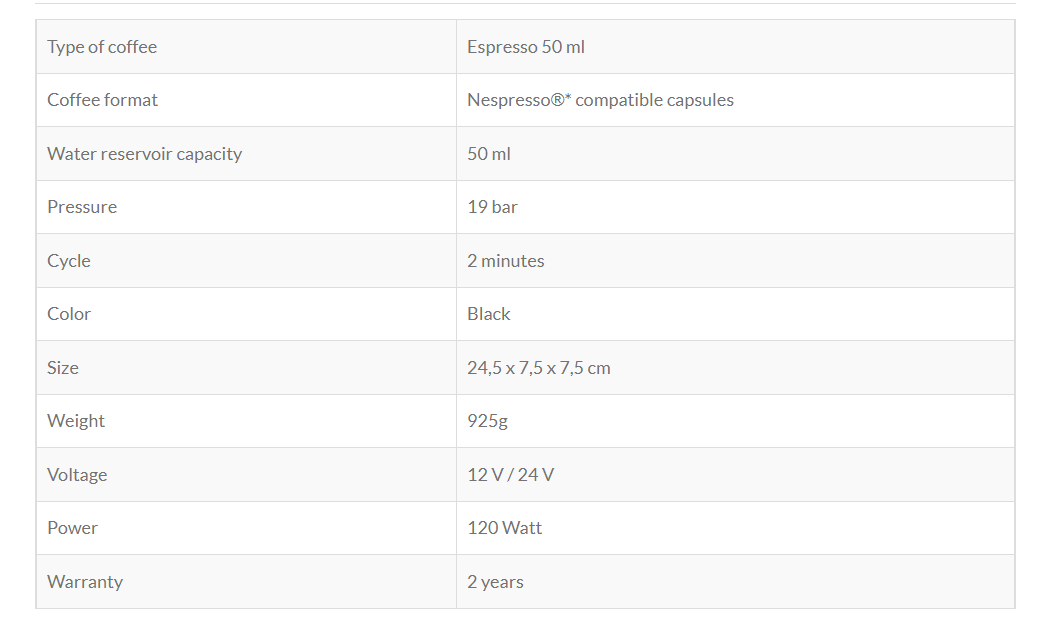Select the "Pressure" label cell

point(82,207)
